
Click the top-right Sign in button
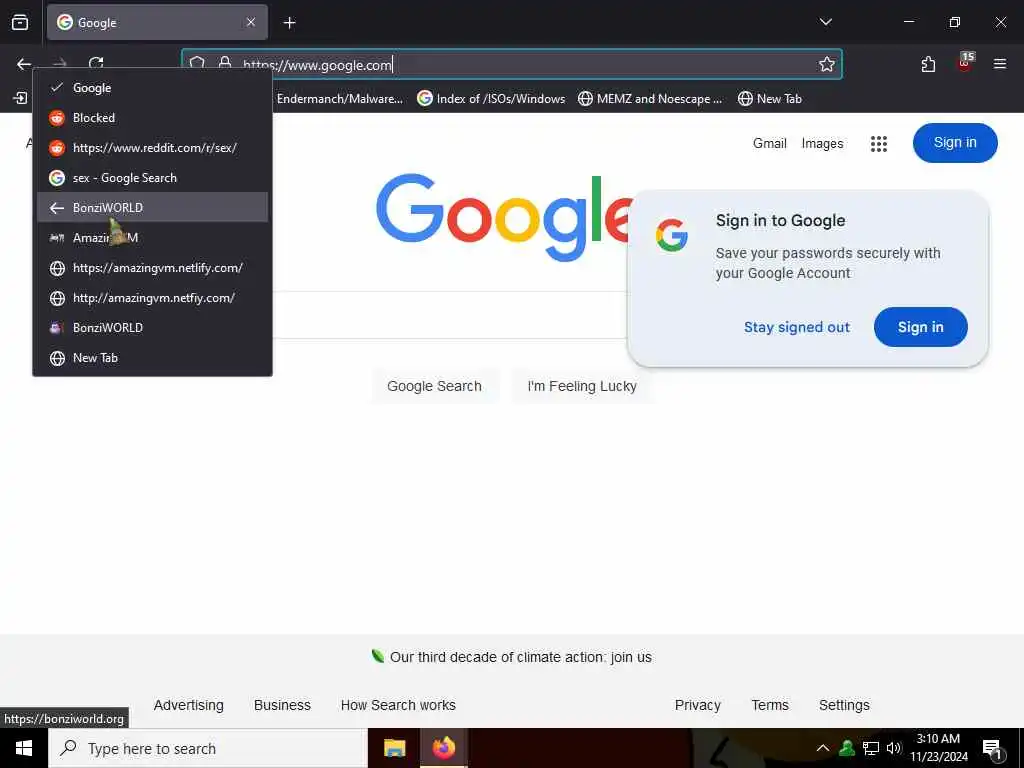(x=955, y=142)
